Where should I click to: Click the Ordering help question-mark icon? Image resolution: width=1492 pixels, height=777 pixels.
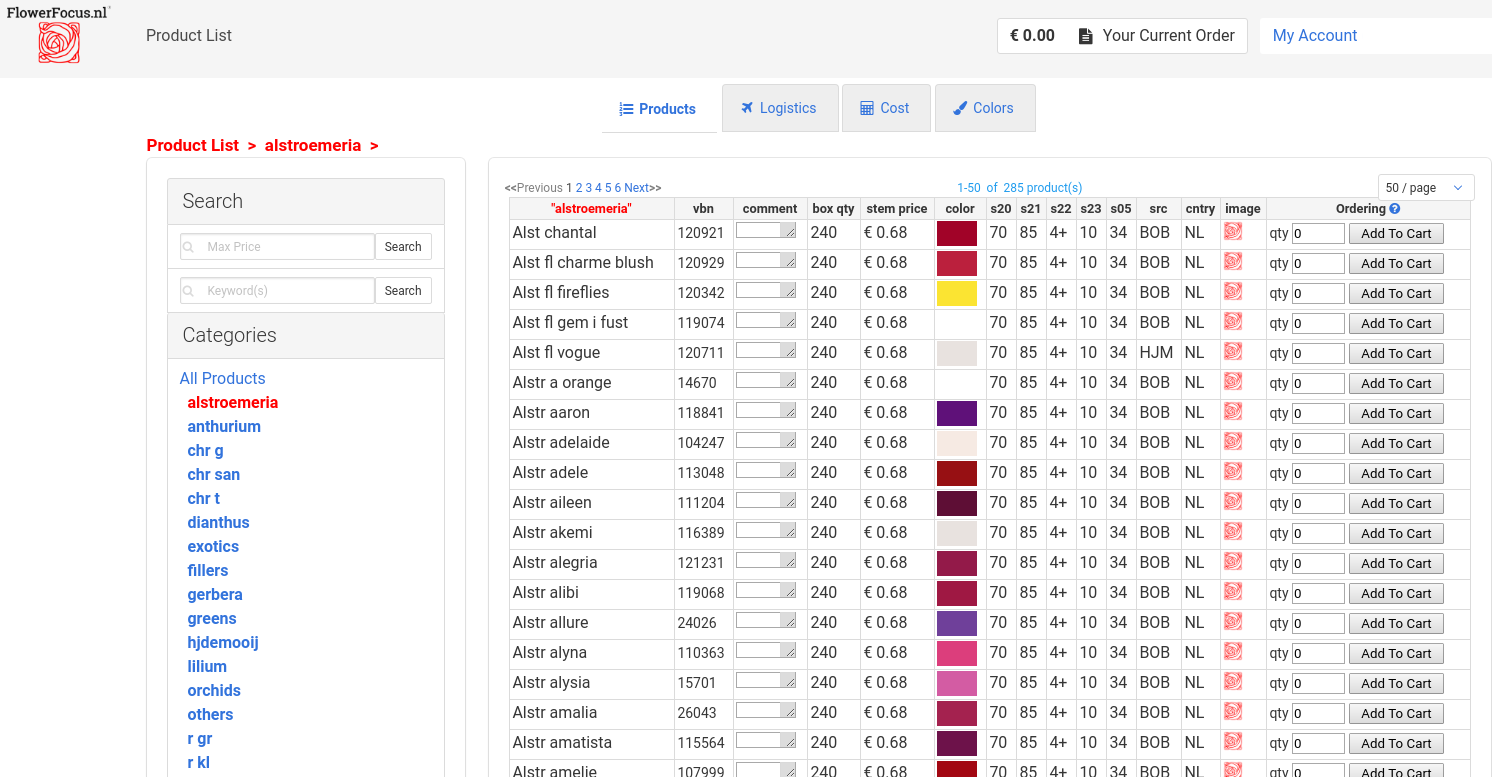click(1395, 209)
